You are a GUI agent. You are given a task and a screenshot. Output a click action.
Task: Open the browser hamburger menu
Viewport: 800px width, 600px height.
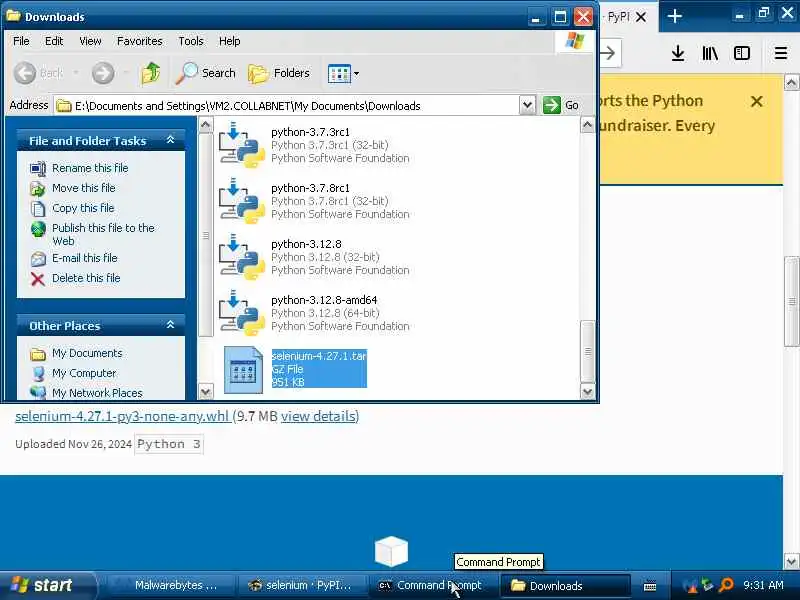(781, 53)
